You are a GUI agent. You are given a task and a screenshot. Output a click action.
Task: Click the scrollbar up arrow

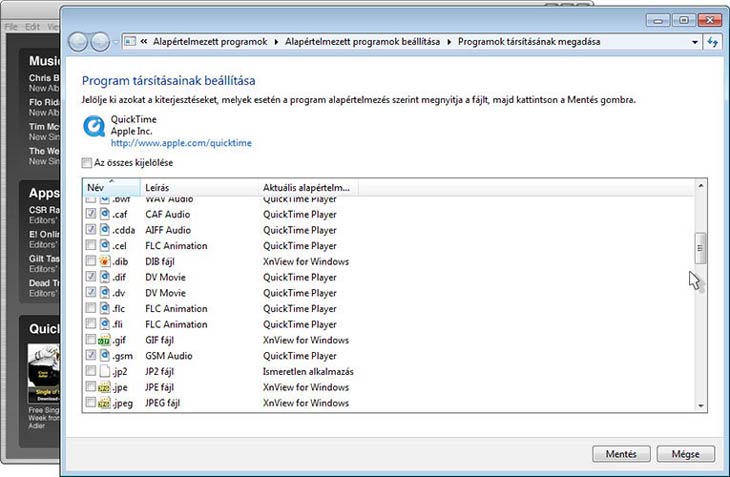pyautogui.click(x=700, y=186)
